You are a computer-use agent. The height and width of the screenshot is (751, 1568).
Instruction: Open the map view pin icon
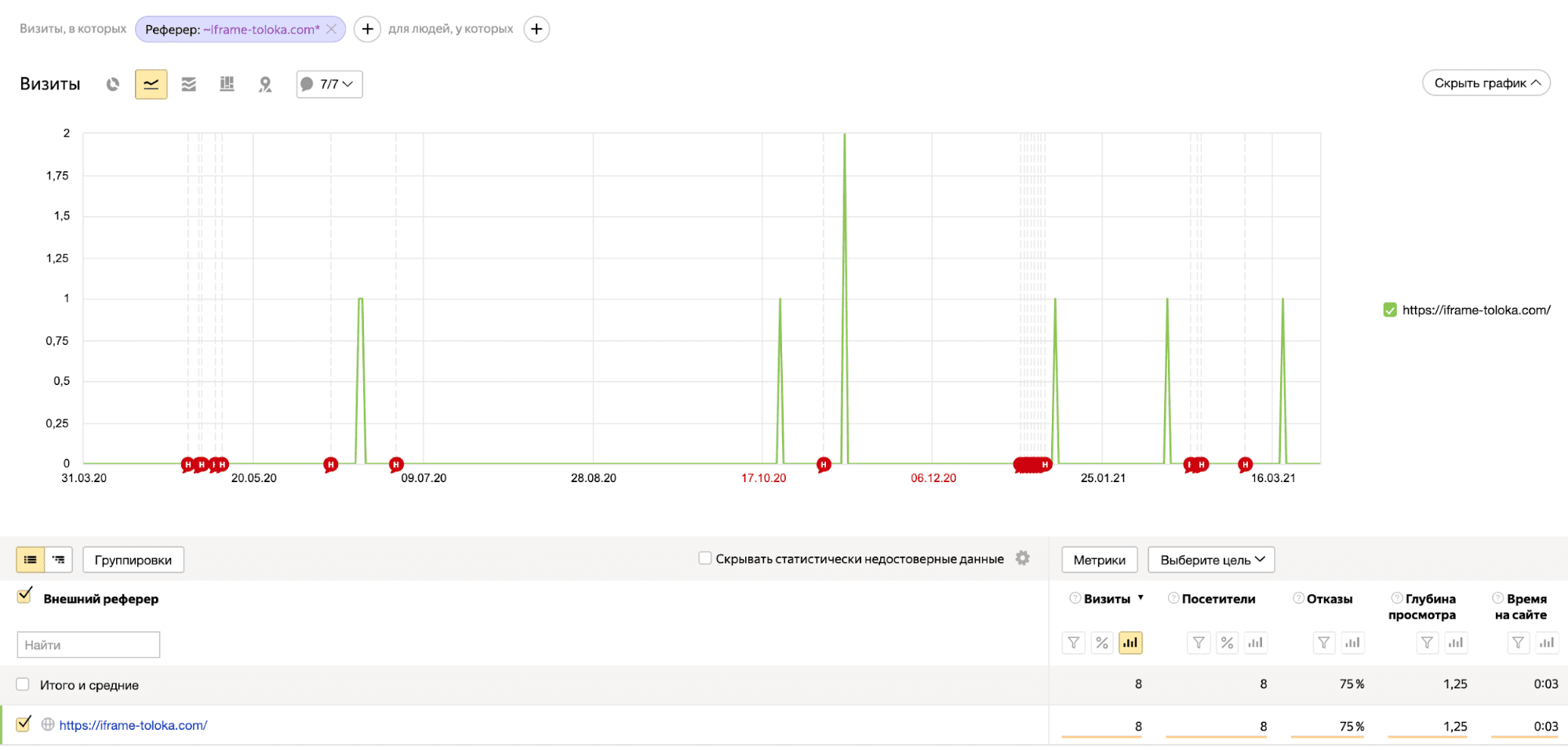(265, 84)
